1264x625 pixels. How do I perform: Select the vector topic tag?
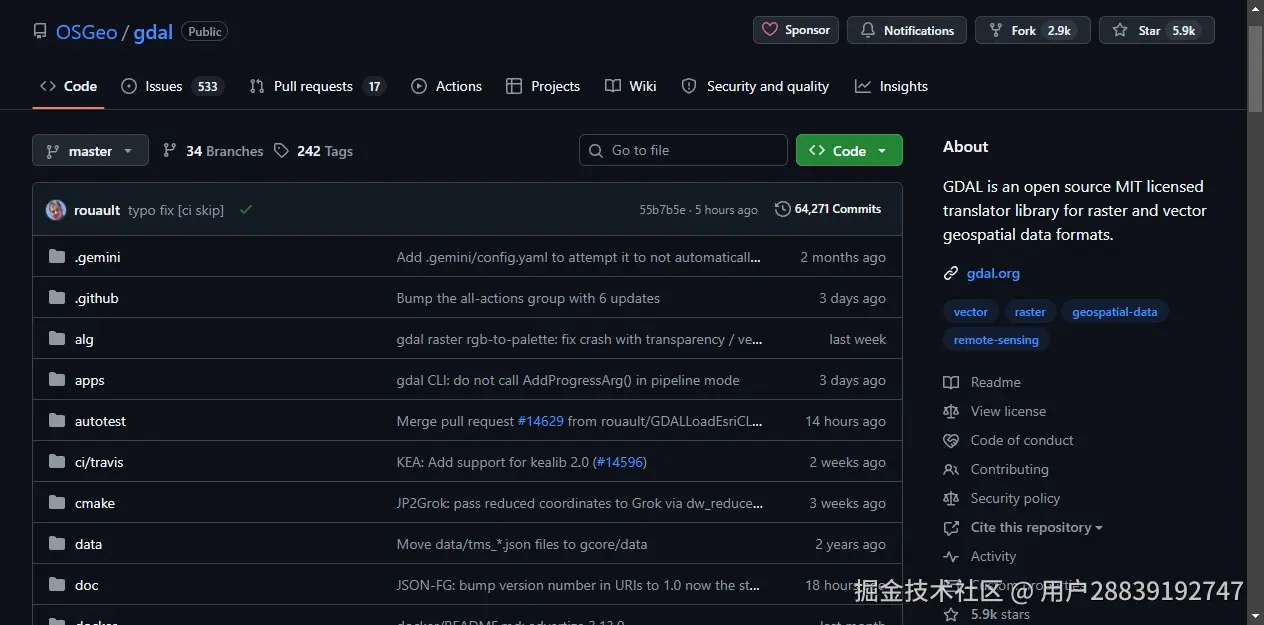(970, 312)
